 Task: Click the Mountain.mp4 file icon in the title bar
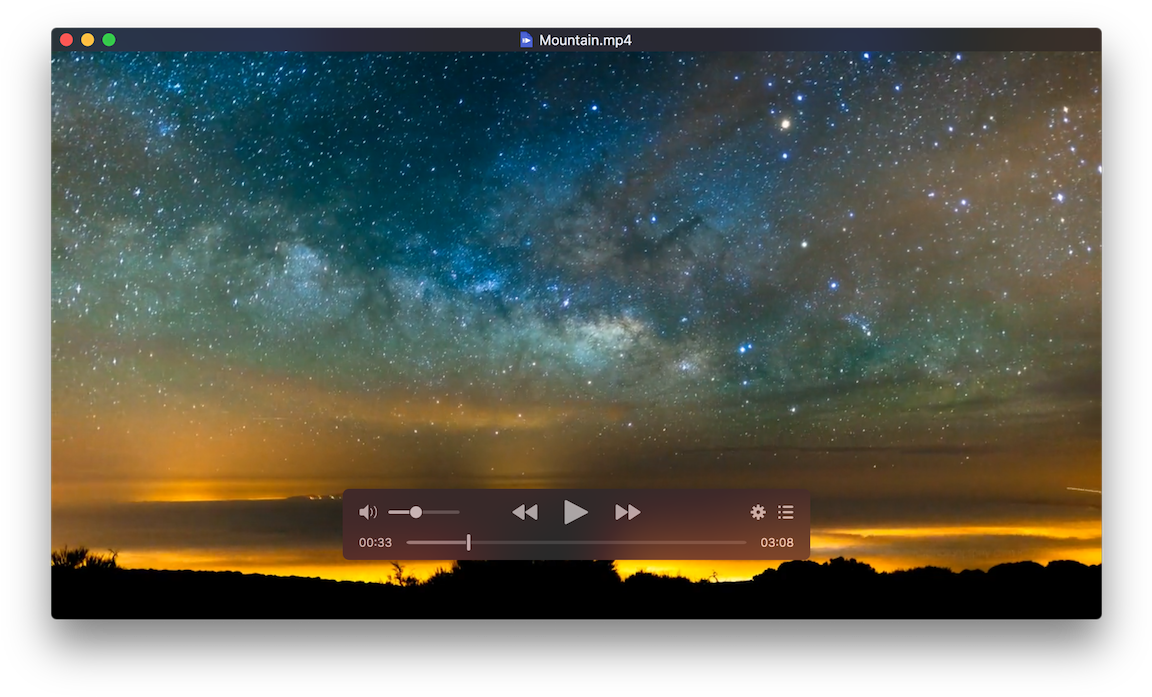tap(526, 40)
